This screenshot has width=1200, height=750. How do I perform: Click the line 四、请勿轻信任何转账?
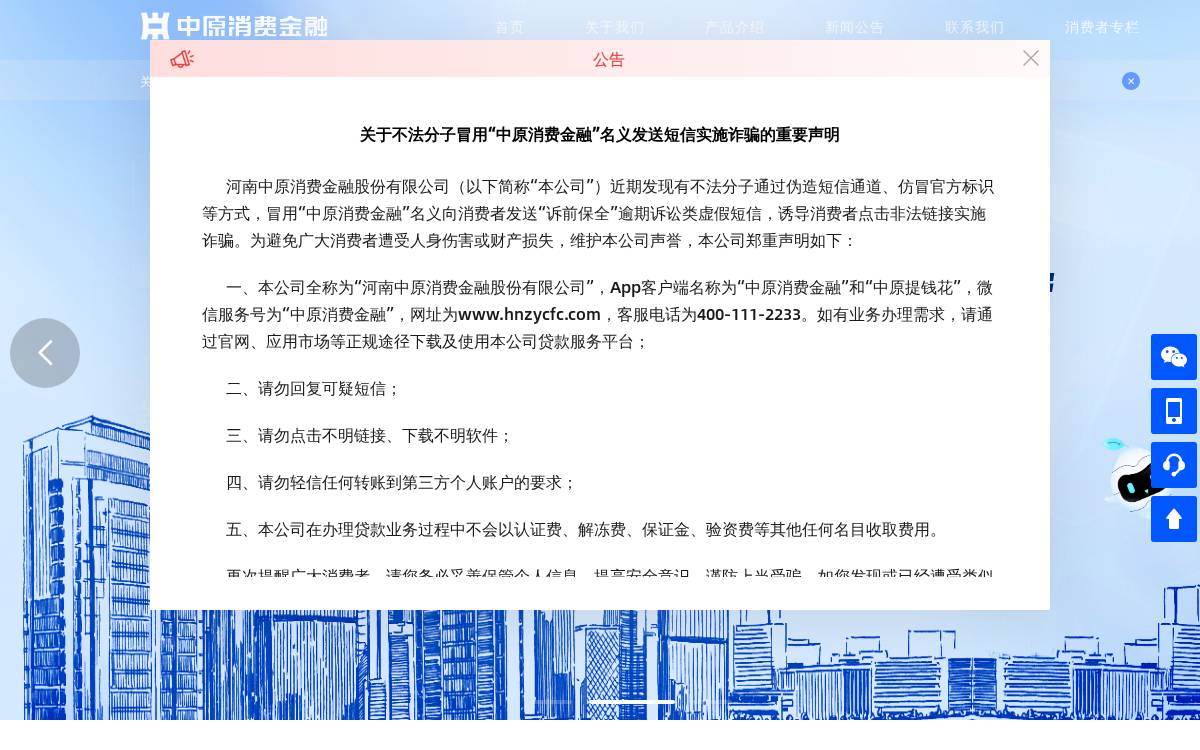click(401, 483)
